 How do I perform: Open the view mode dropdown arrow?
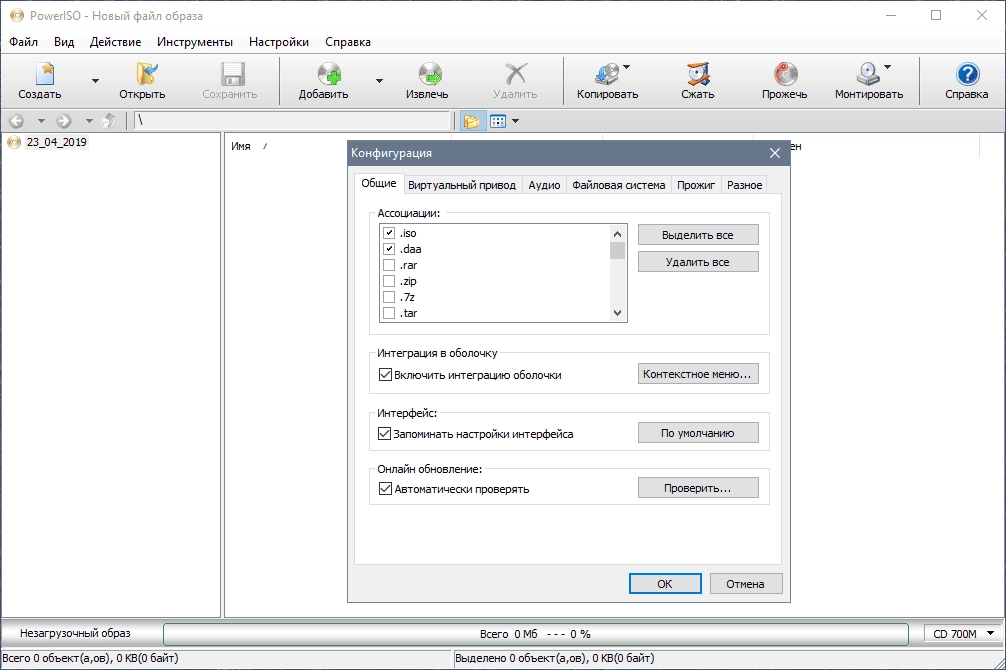[x=515, y=121]
